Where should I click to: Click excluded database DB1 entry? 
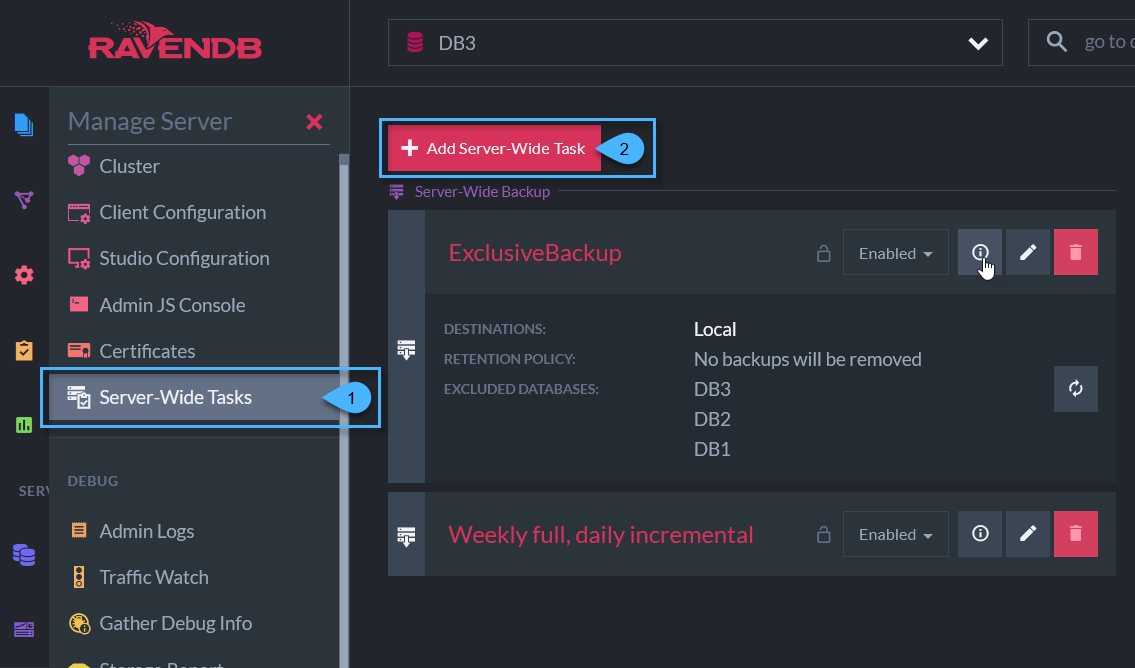[712, 449]
